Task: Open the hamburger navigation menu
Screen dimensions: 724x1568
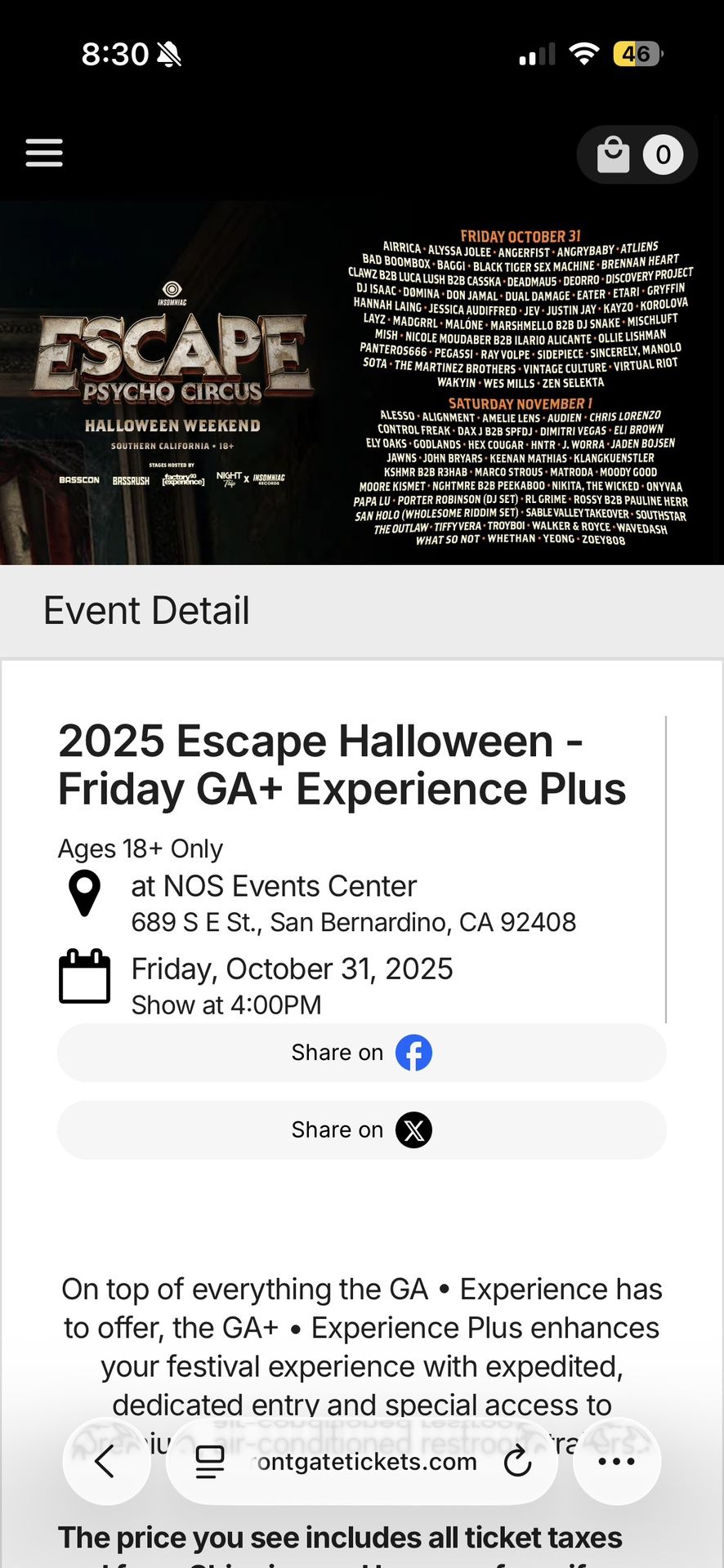Action: click(44, 154)
